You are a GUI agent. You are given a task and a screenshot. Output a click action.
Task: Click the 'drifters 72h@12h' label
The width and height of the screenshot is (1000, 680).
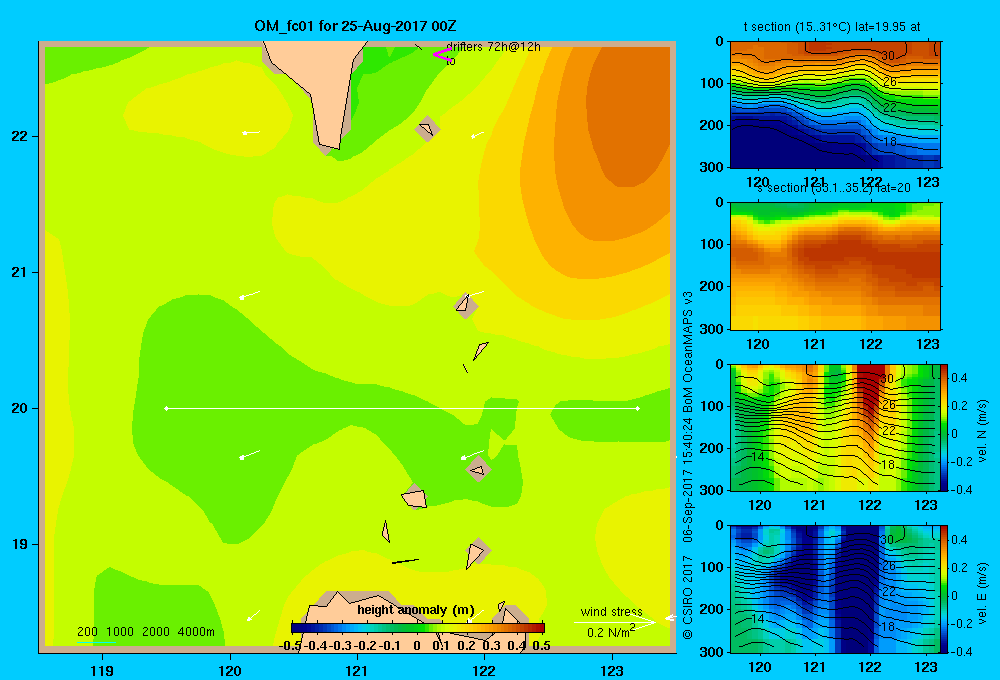[x=493, y=47]
